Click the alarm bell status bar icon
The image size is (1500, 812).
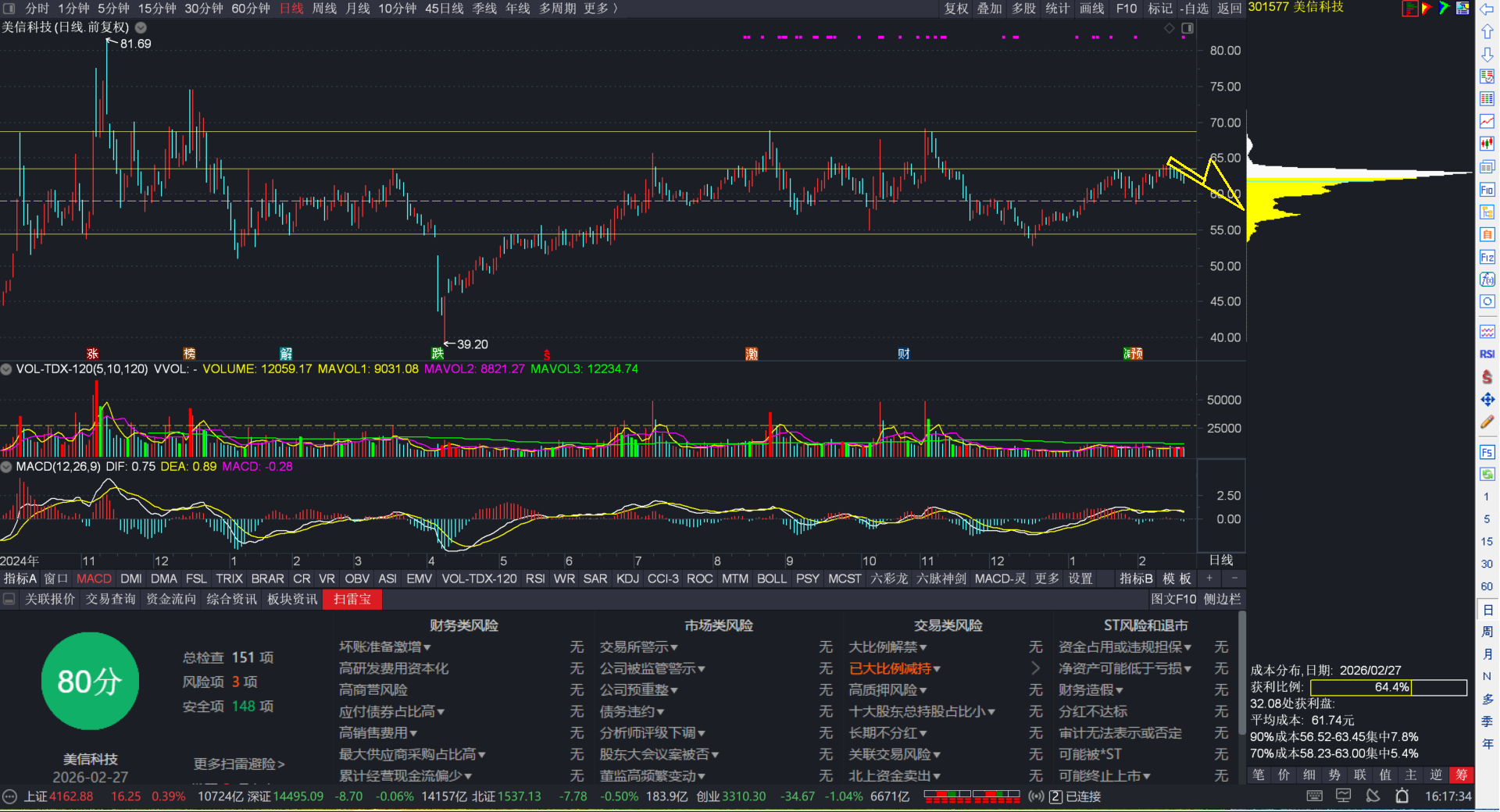click(x=1402, y=796)
